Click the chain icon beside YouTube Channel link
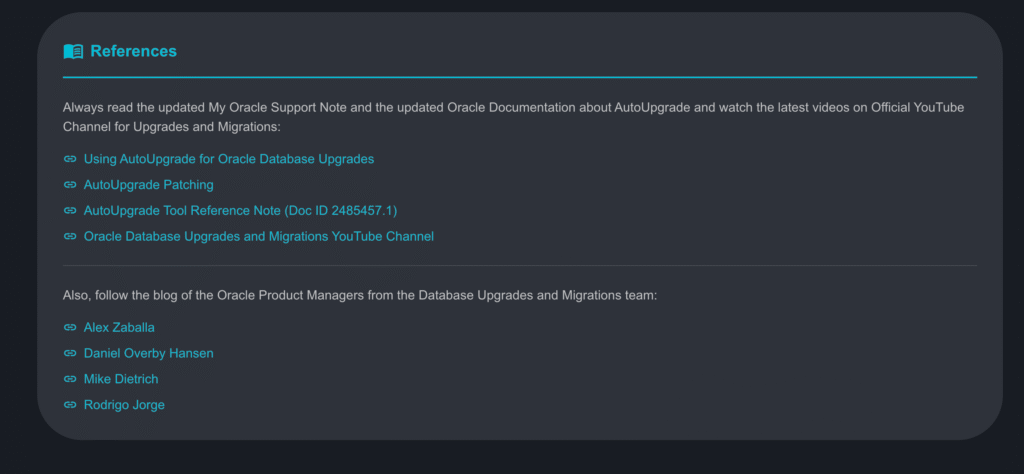This screenshot has height=474, width=1024. [70, 237]
